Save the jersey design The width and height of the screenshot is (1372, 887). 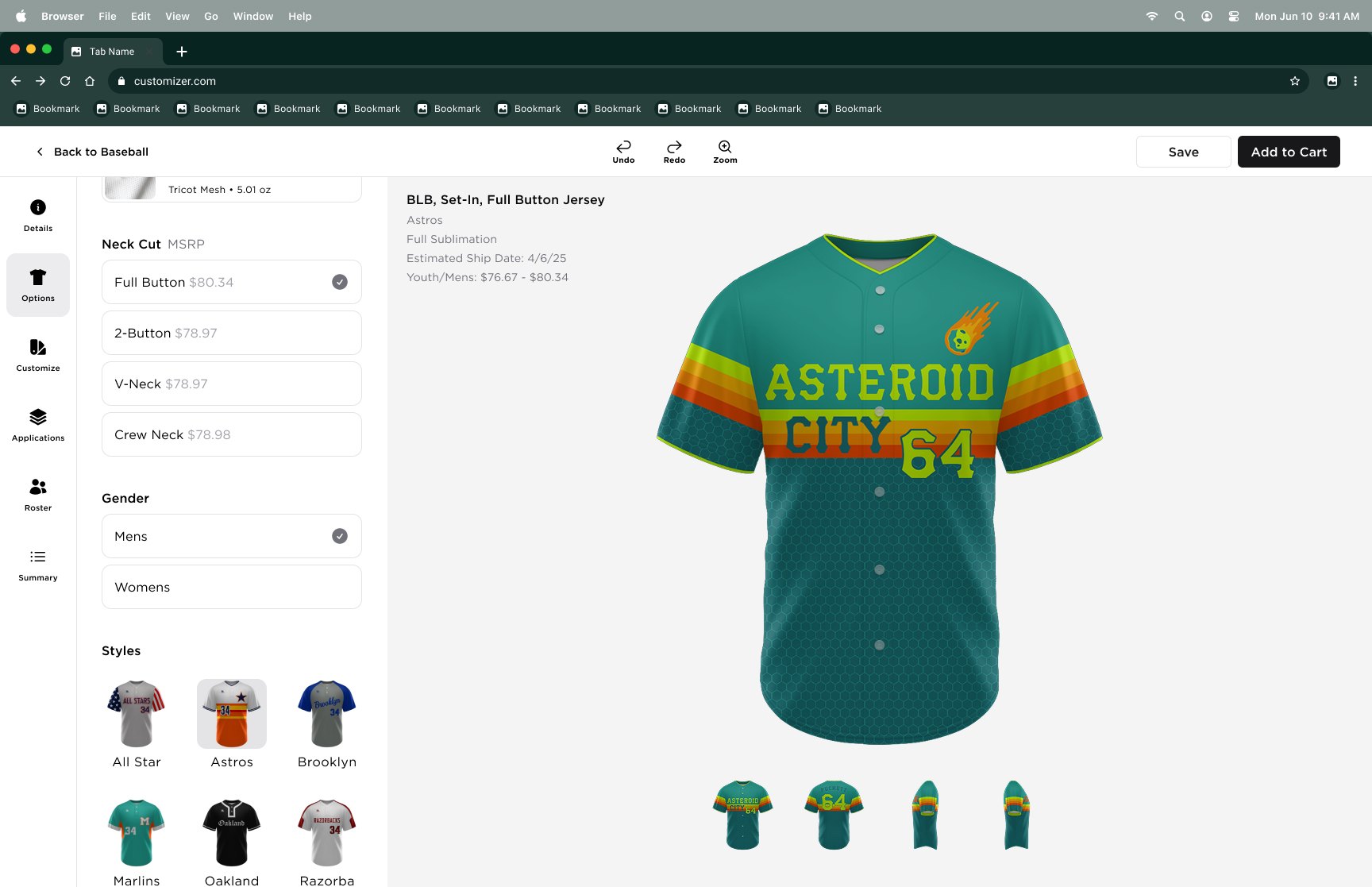click(1183, 152)
